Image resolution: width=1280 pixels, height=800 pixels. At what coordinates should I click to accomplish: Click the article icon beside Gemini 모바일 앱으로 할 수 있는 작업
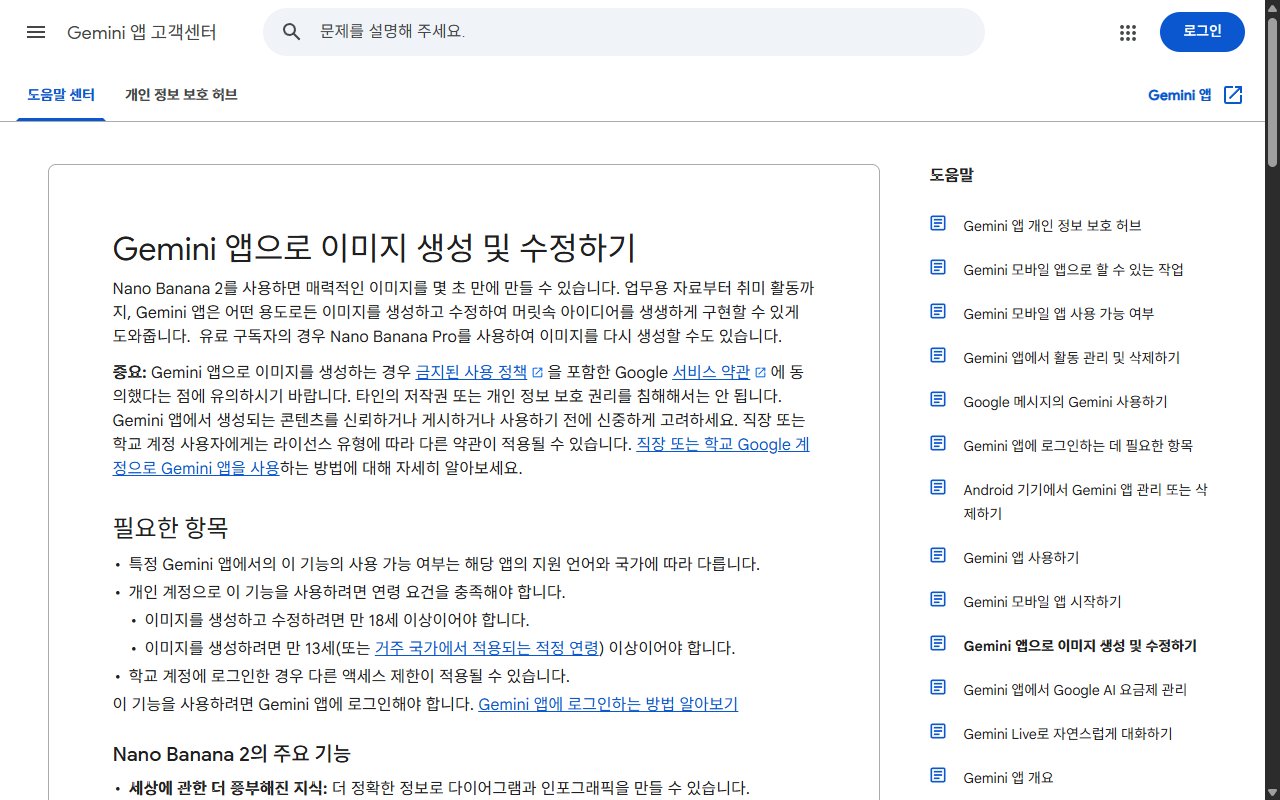(938, 268)
